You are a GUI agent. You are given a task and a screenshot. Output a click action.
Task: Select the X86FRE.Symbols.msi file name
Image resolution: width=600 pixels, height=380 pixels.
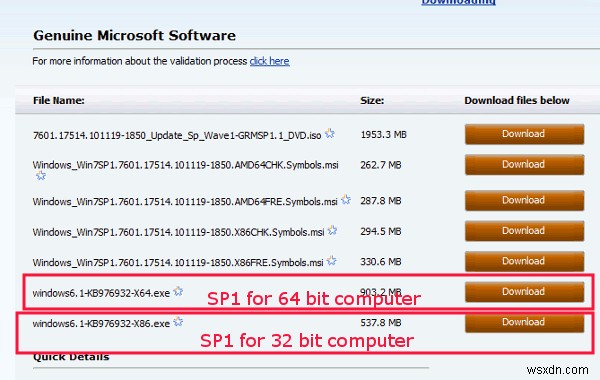(x=178, y=263)
